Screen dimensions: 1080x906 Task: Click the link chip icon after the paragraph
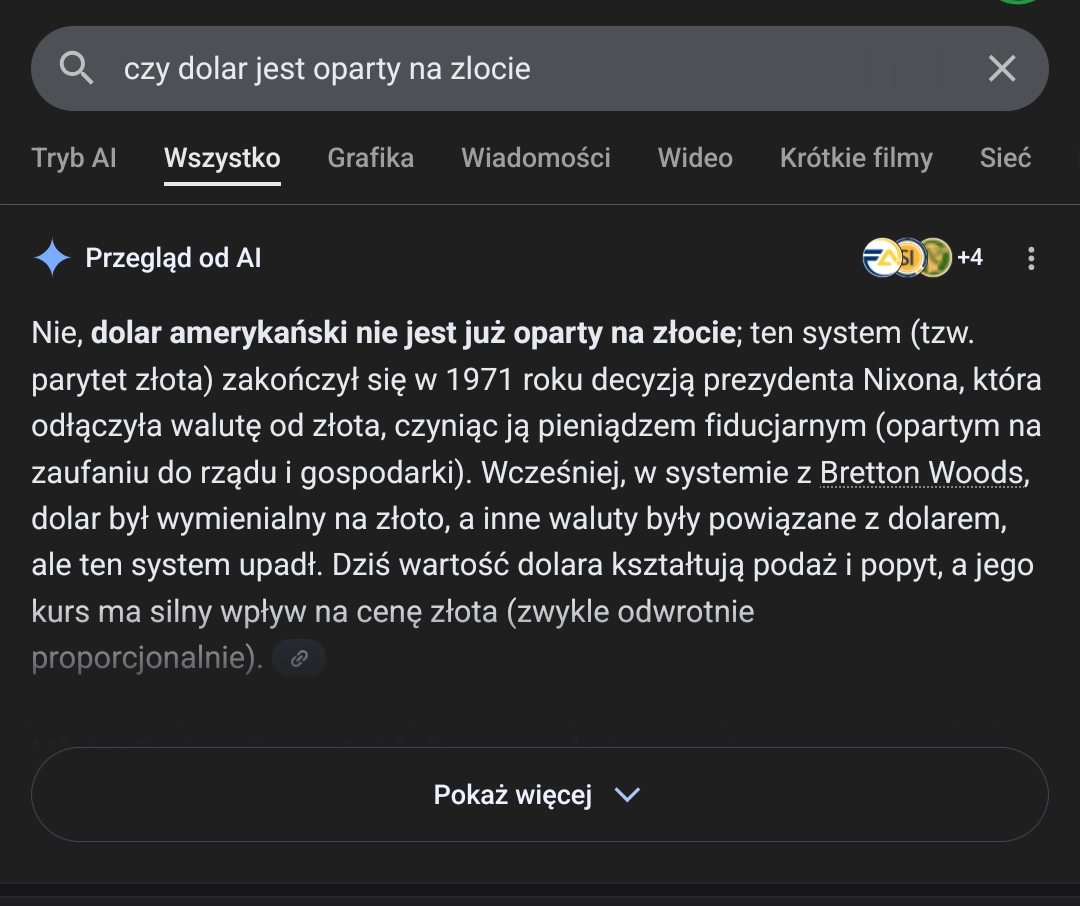pyautogui.click(x=299, y=658)
